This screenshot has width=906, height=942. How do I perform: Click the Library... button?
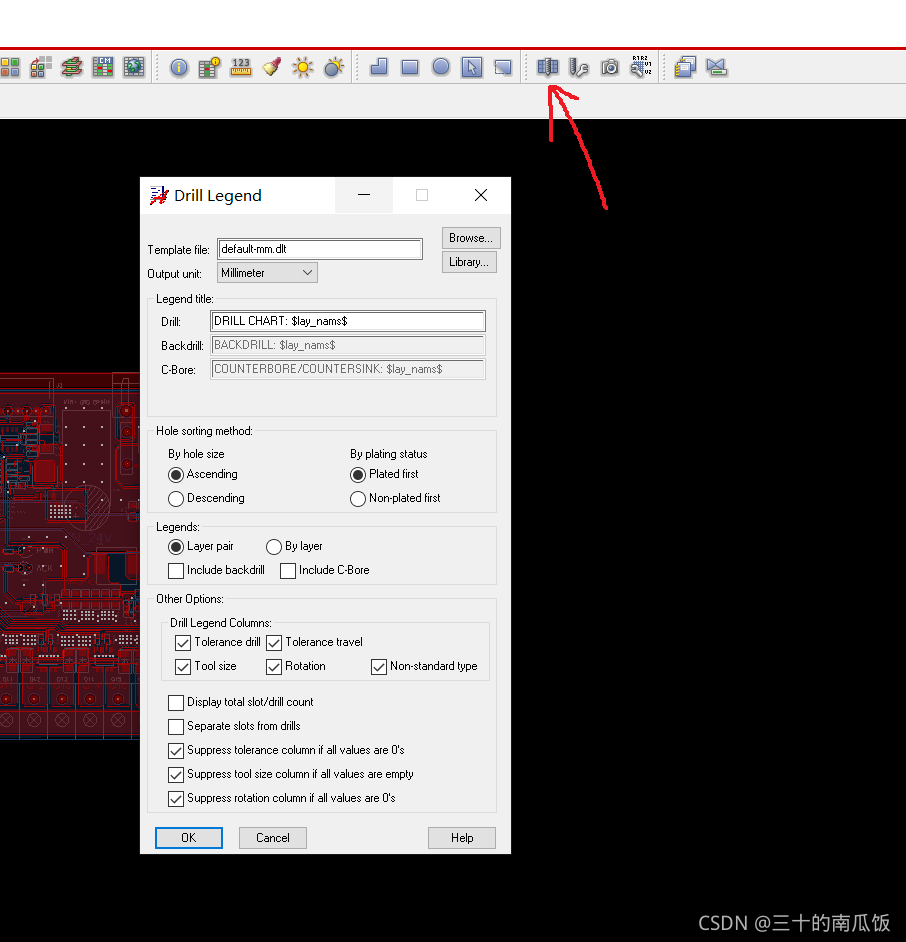[x=469, y=262]
